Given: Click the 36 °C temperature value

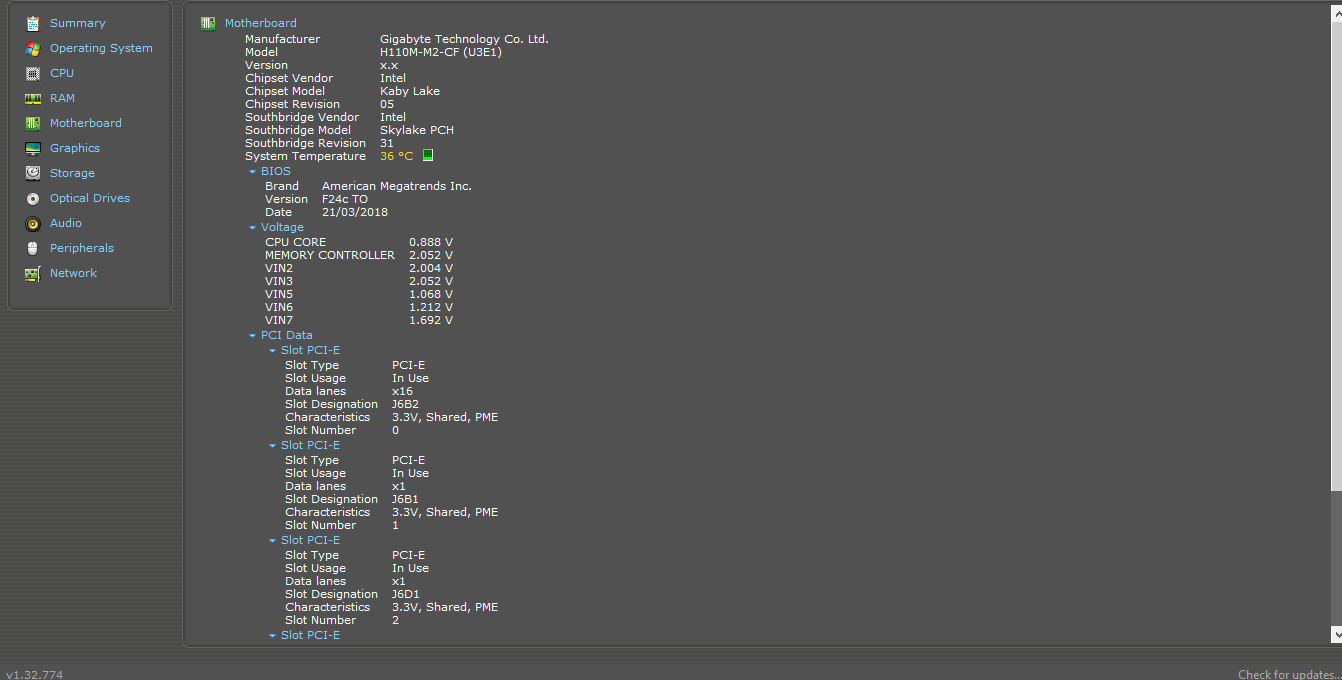Looking at the screenshot, I should pos(396,156).
